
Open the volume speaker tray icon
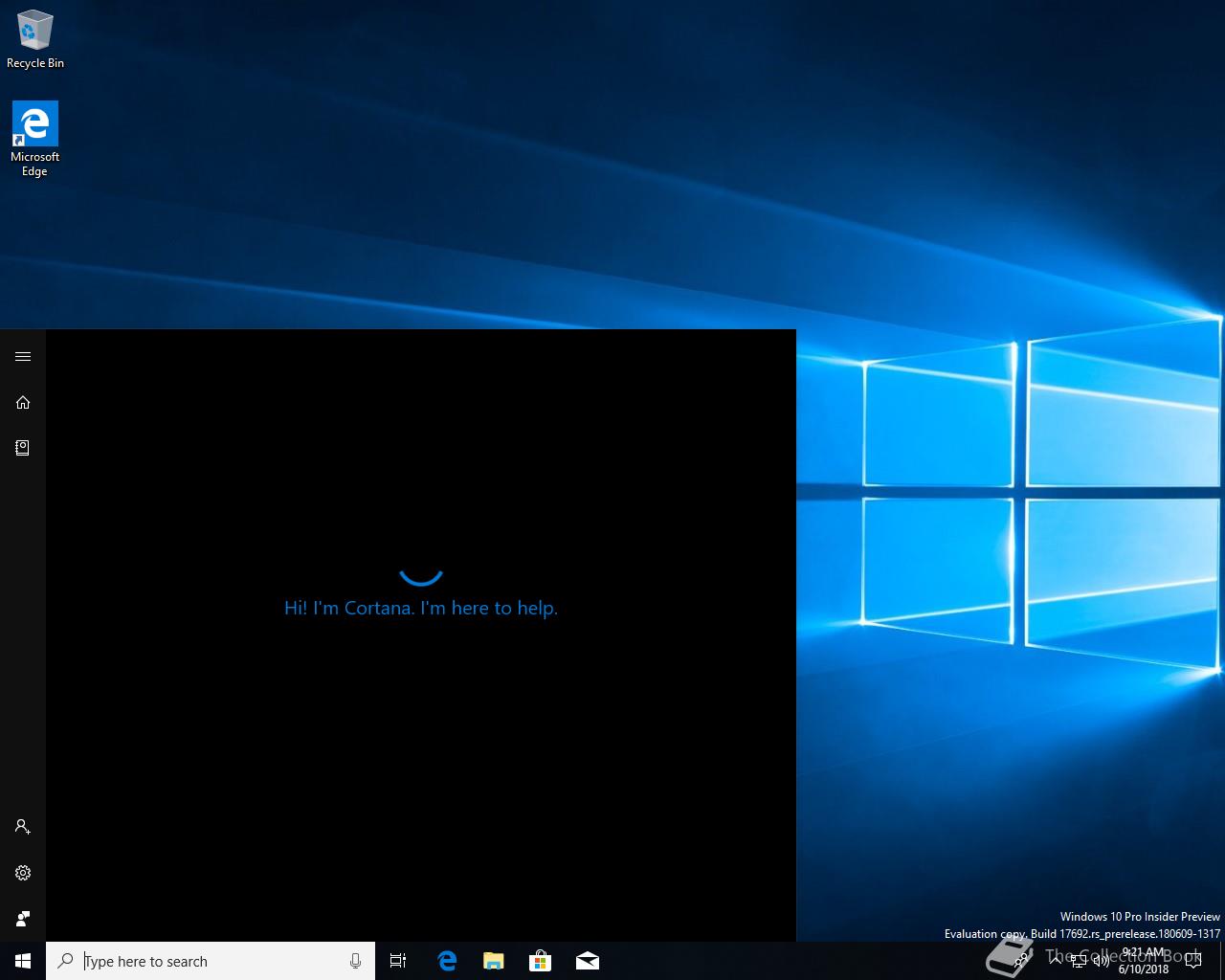[1102, 961]
